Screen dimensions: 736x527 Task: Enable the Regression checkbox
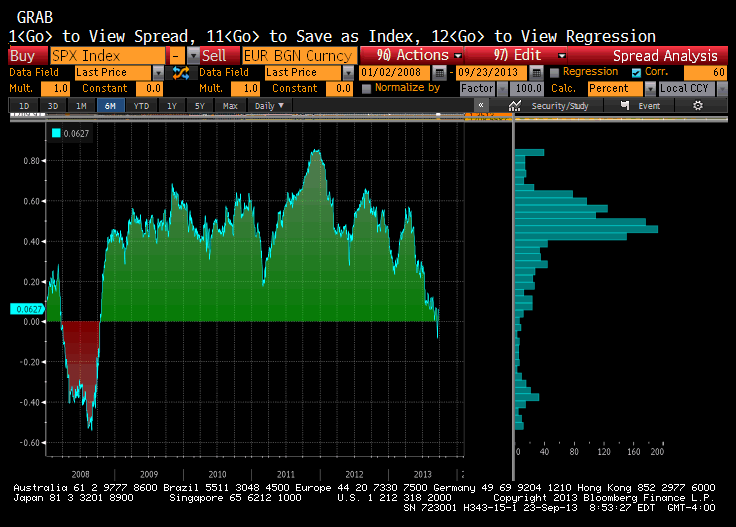(x=554, y=73)
